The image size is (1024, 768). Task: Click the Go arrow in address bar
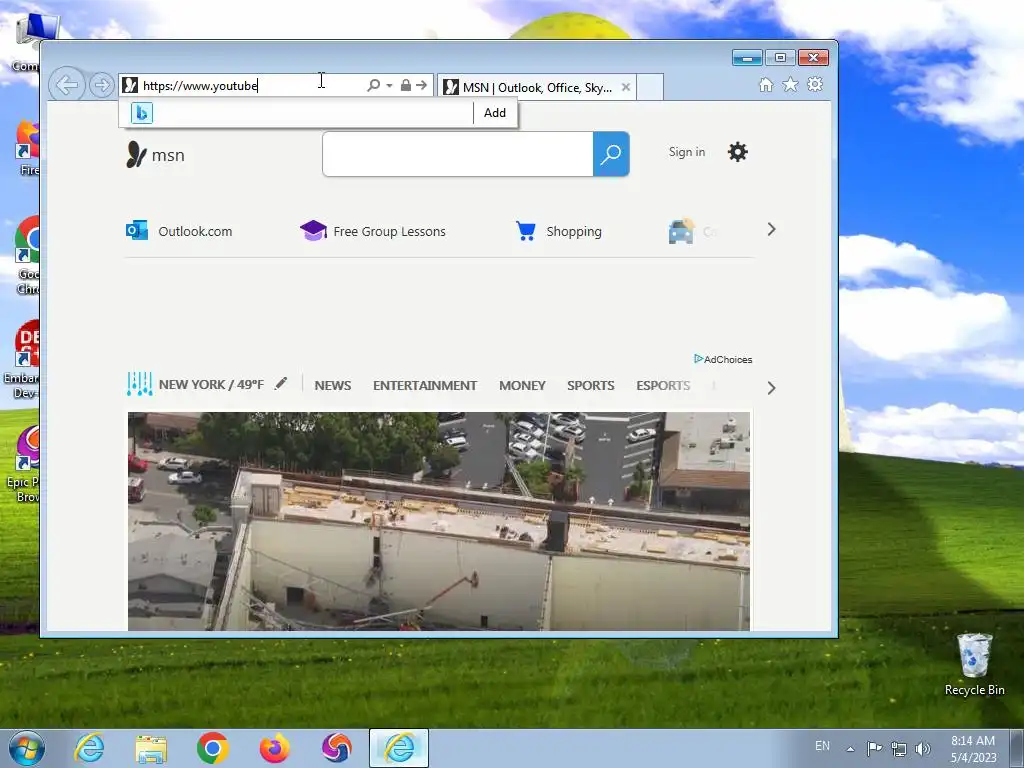[x=422, y=85]
